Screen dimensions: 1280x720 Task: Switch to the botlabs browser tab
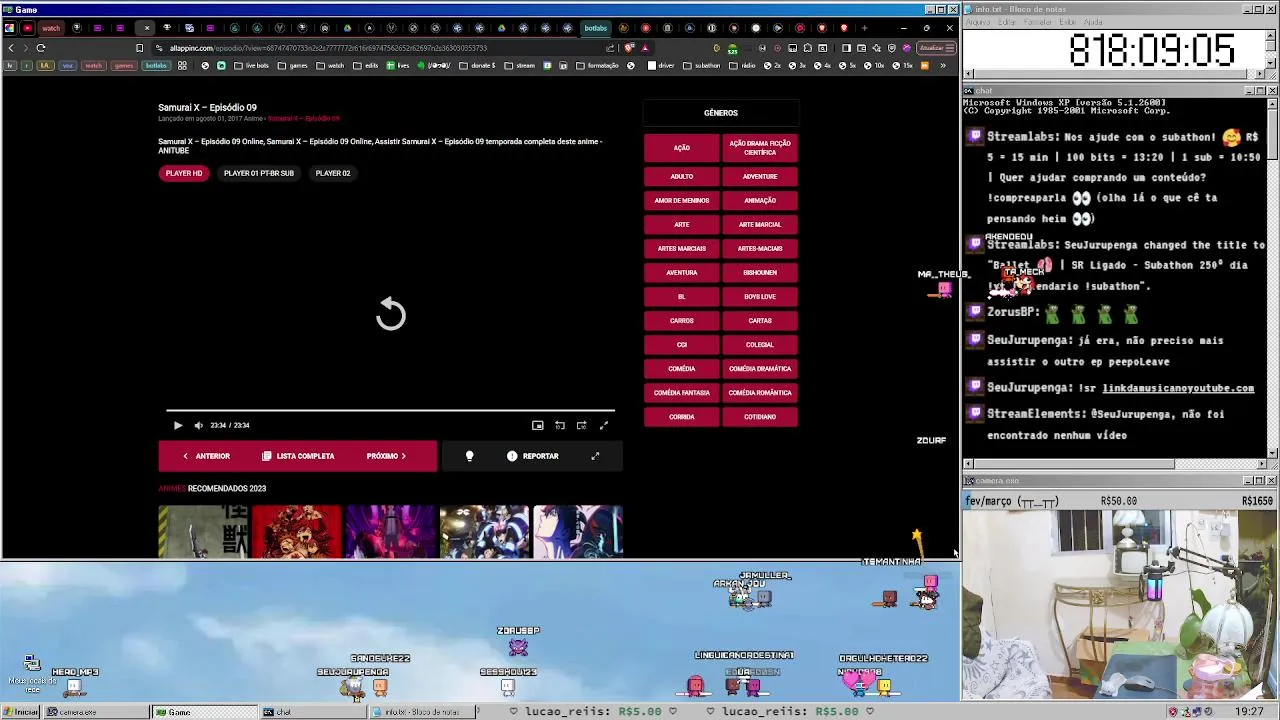[596, 28]
